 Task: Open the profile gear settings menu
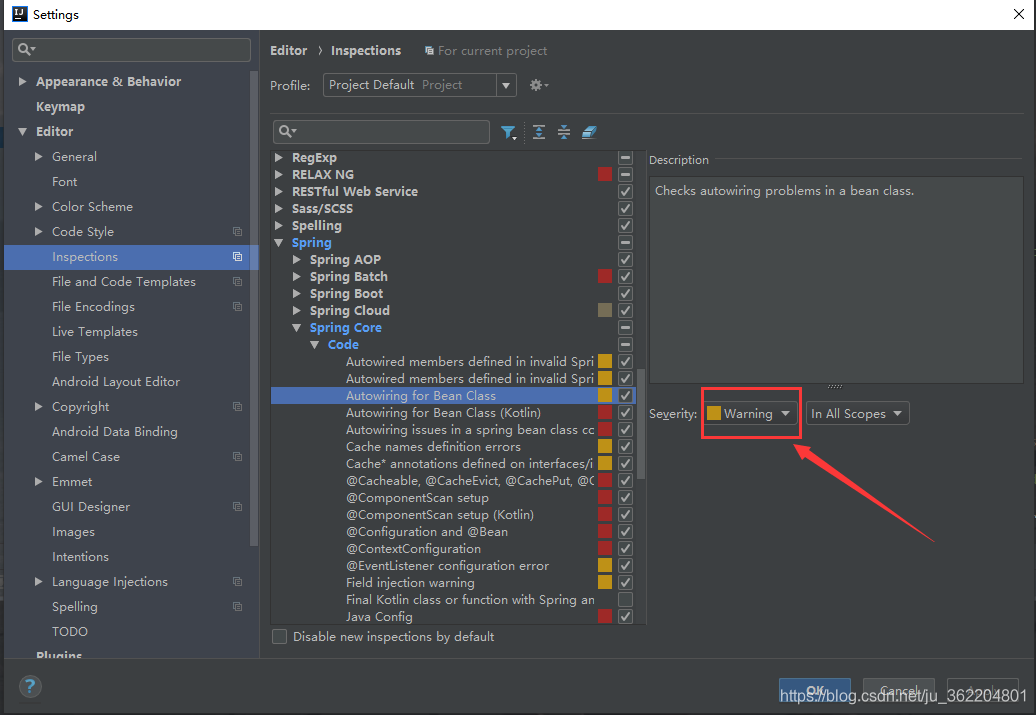pyautogui.click(x=538, y=85)
